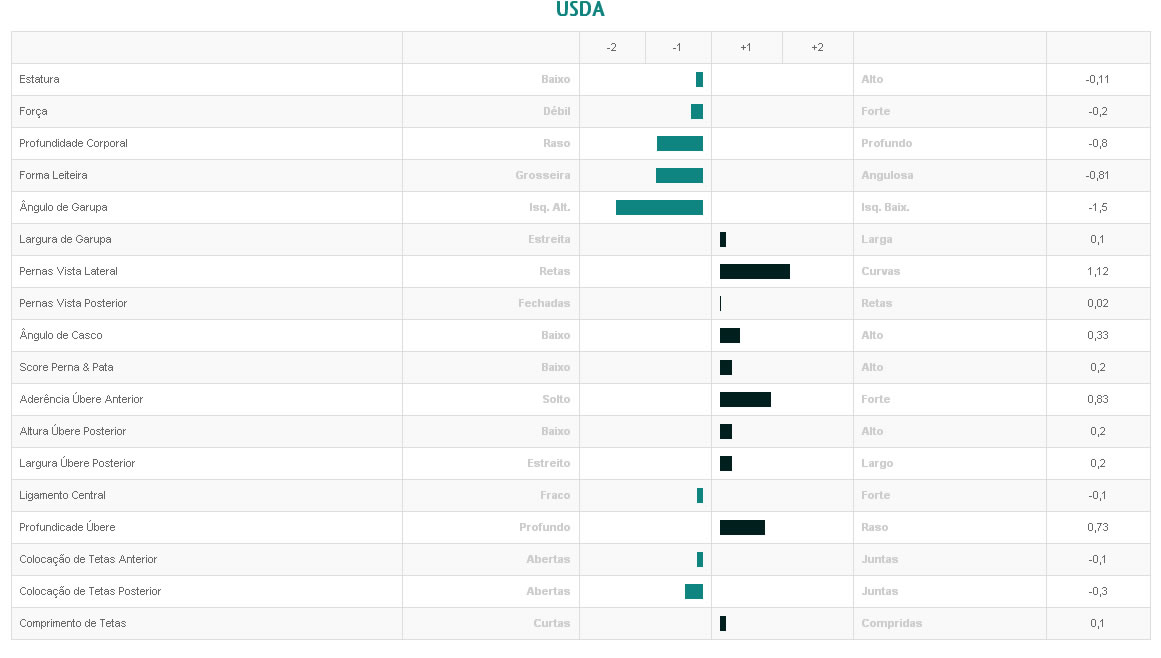Click the Profundidade Corporal teal bar
The height and width of the screenshot is (658, 1161).
[679, 143]
